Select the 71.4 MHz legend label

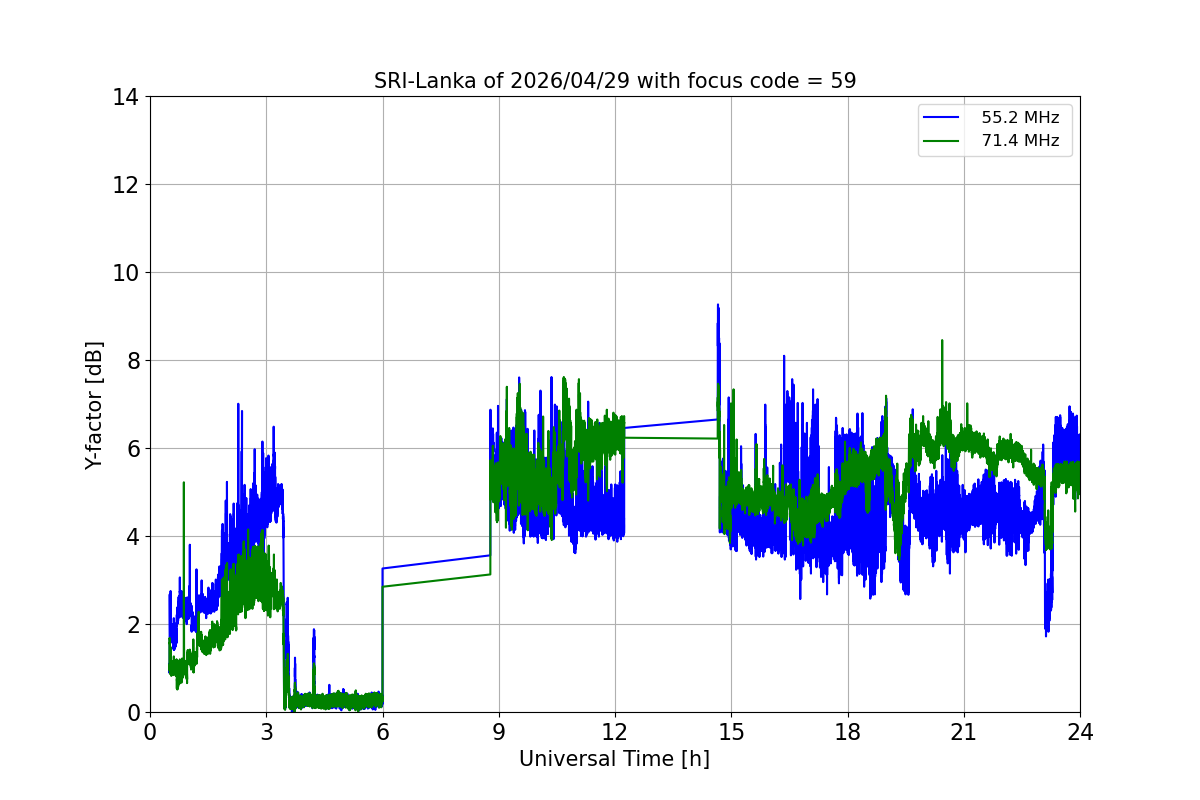[x=1020, y=141]
